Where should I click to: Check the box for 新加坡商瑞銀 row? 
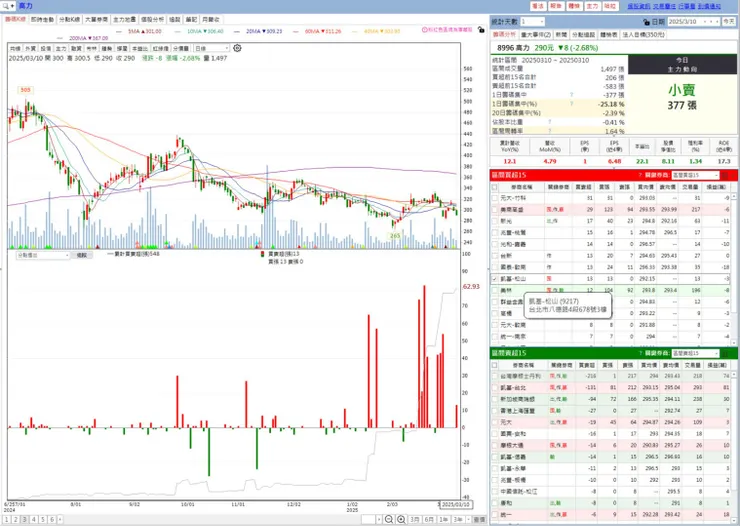coord(495,399)
